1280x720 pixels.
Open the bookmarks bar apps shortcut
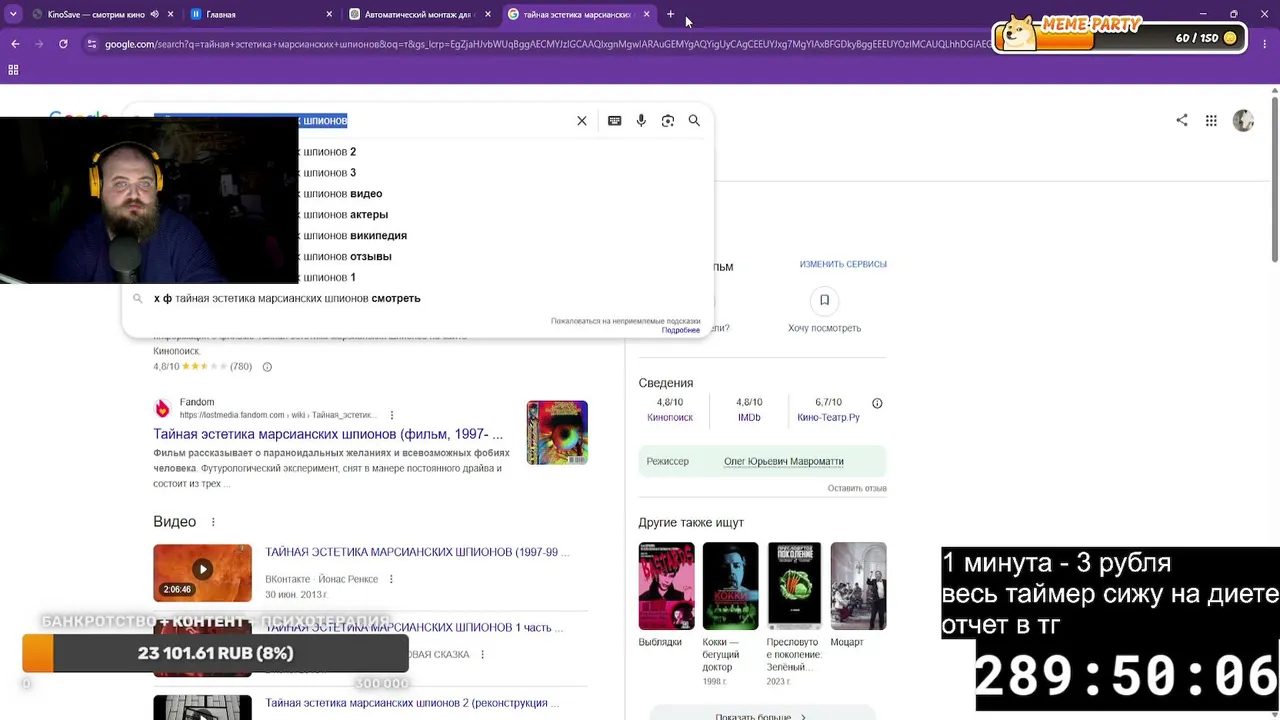pos(13,70)
